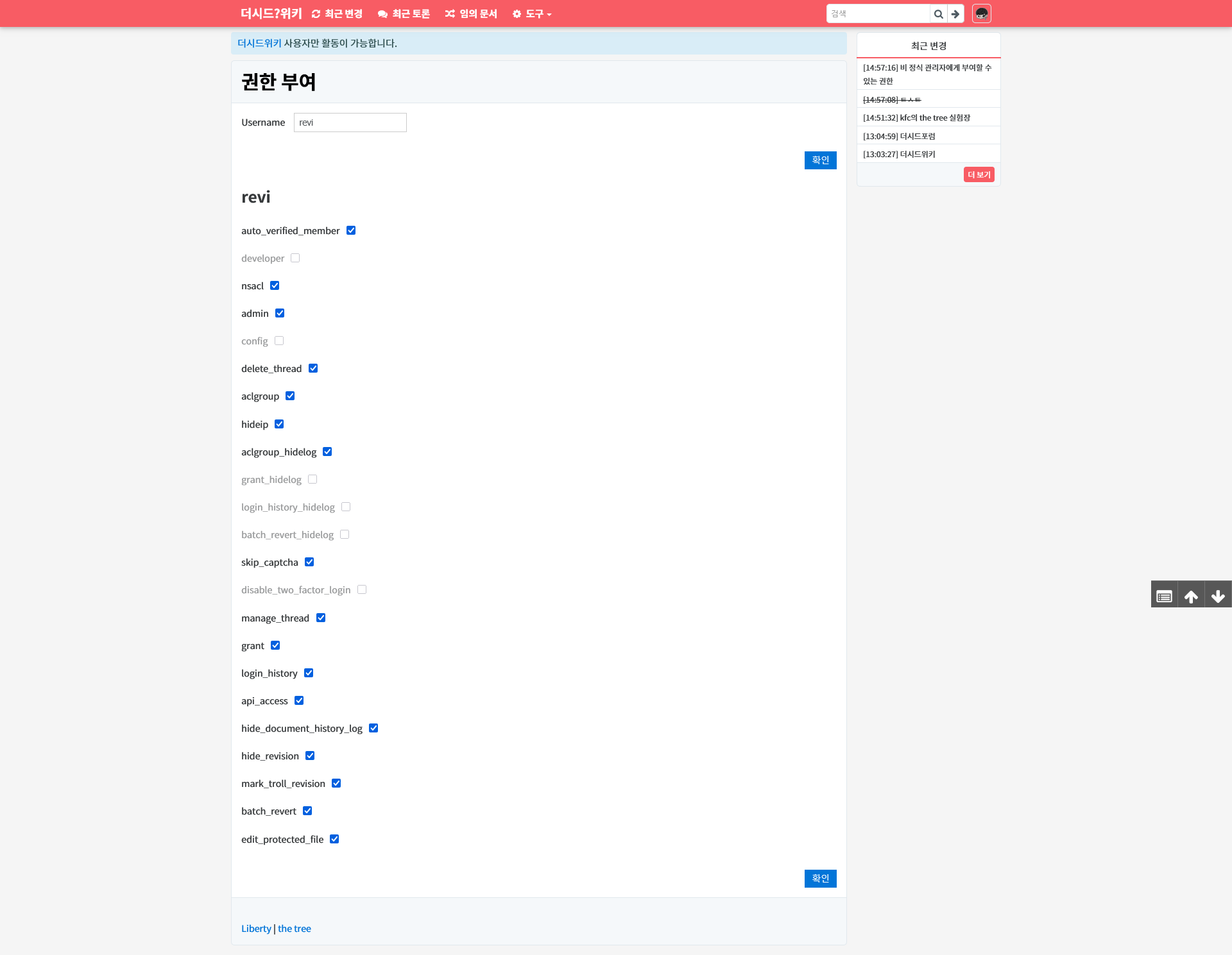This screenshot has width=1232, height=955.
Task: Open the user profile avatar icon
Action: coord(982,13)
